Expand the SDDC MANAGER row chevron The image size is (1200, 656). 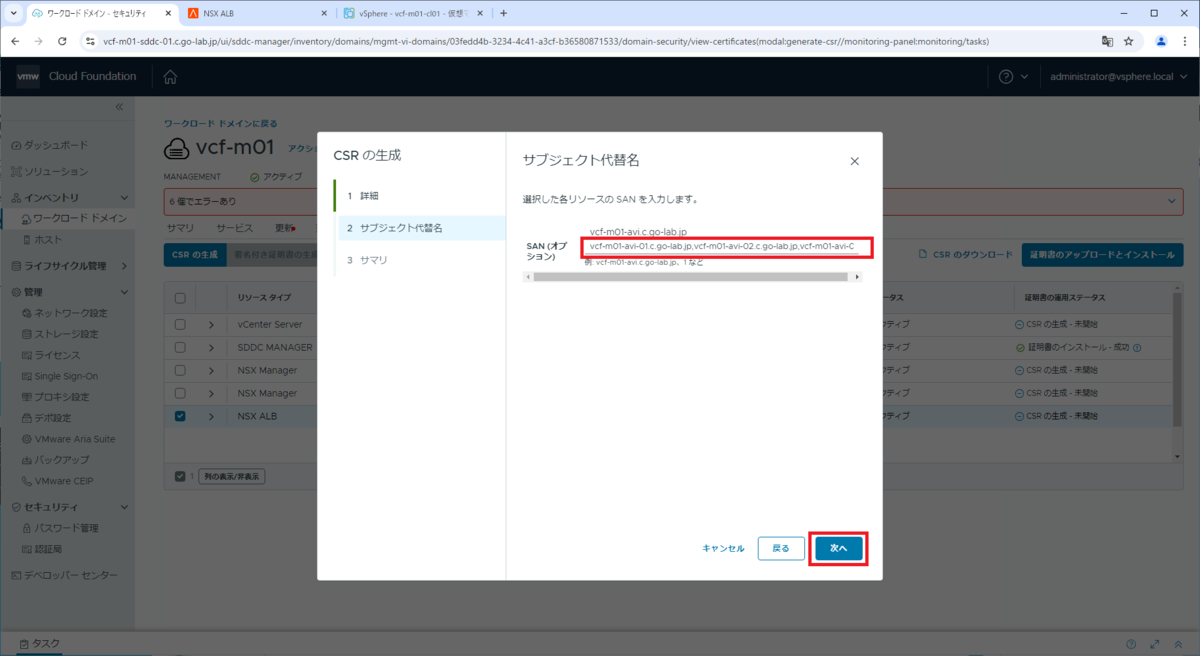[x=211, y=347]
